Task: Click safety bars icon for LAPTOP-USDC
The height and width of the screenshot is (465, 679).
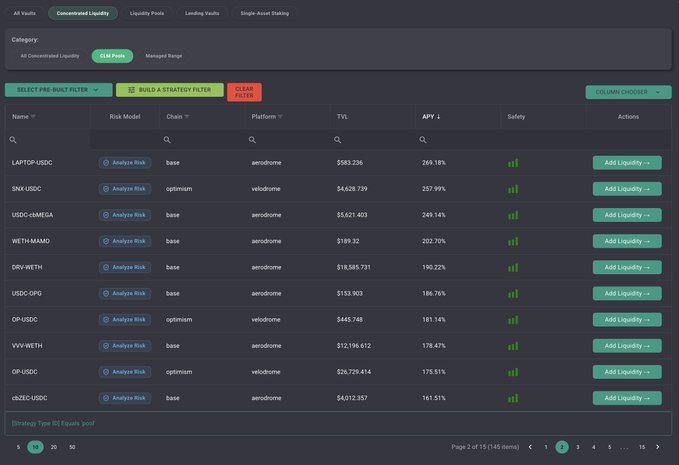Action: point(513,163)
